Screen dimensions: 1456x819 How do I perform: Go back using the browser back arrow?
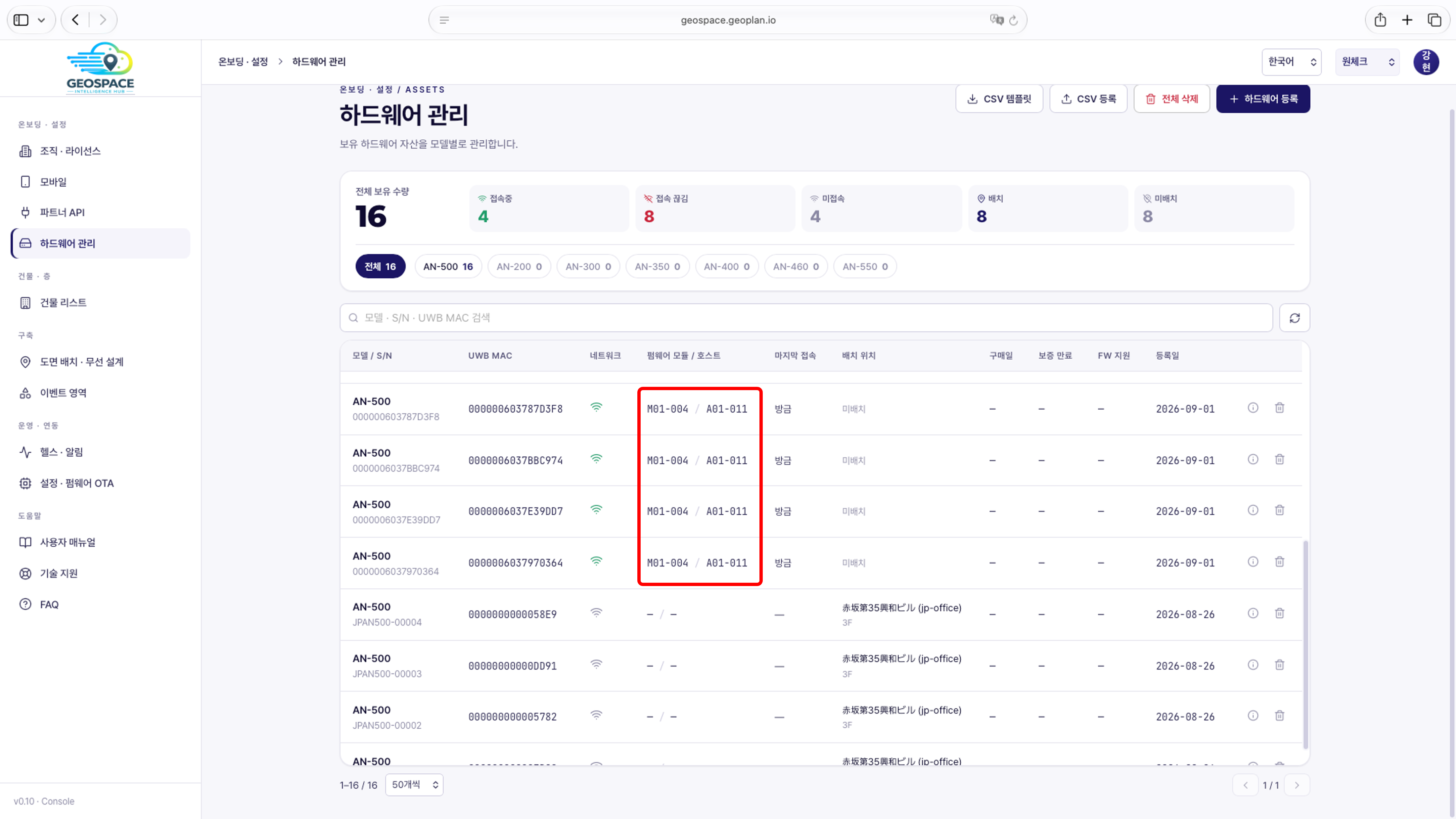click(75, 20)
